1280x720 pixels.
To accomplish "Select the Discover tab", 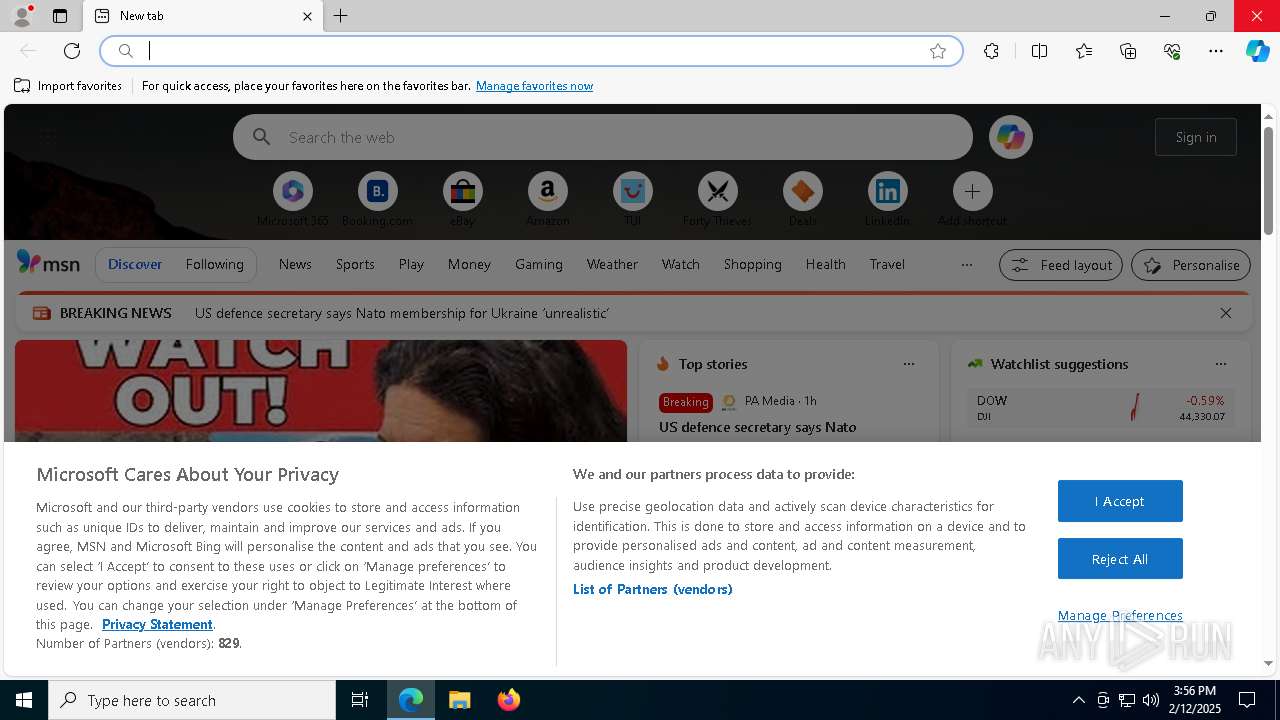I will 135,264.
